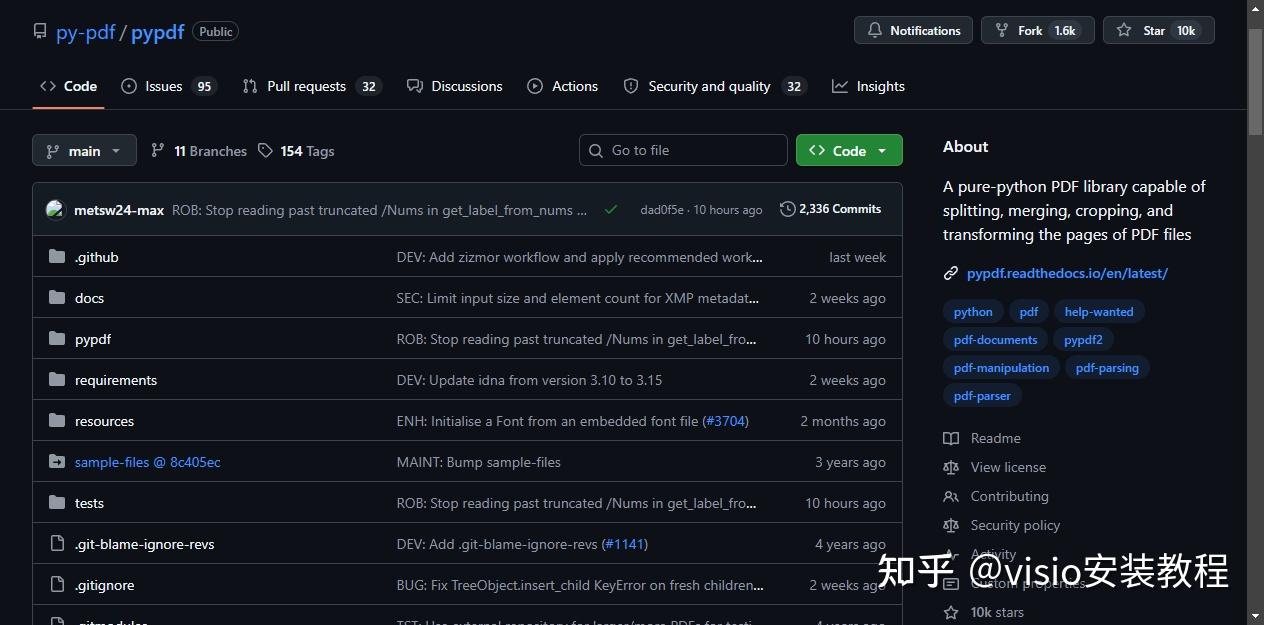This screenshot has width=1264, height=625.
Task: Select the pdf-documents topic tag
Action: coord(996,340)
